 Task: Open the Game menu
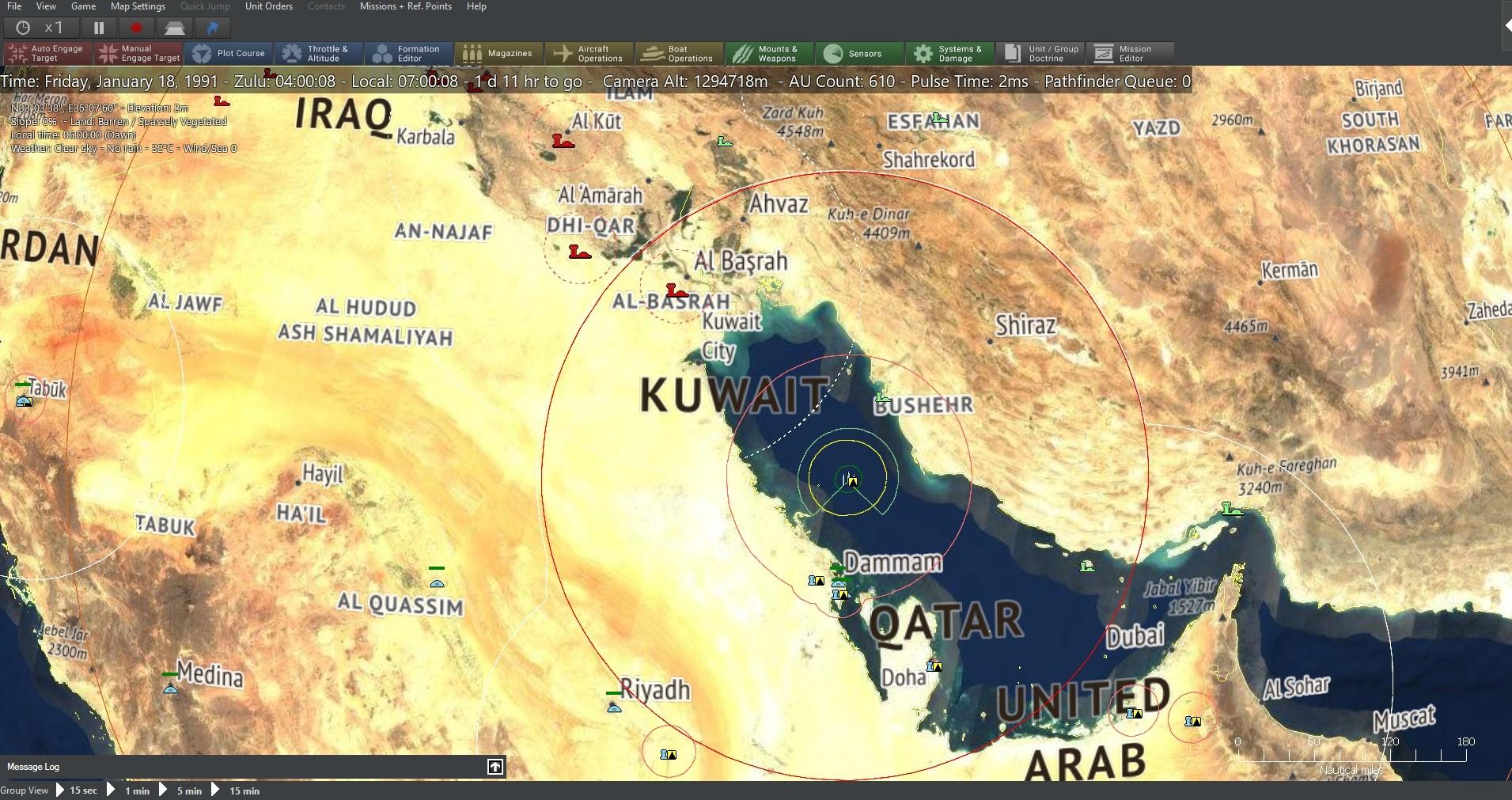coord(84,6)
